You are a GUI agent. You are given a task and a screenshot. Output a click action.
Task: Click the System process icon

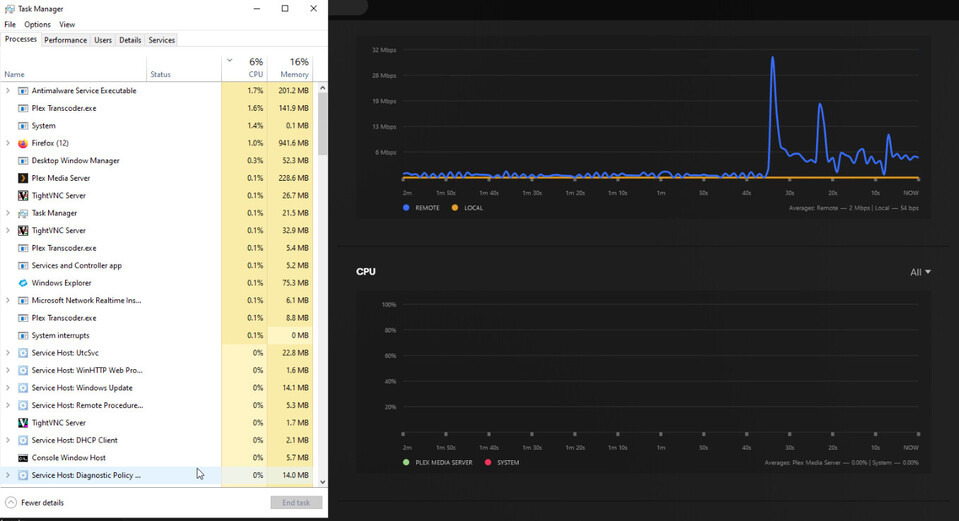click(23, 125)
